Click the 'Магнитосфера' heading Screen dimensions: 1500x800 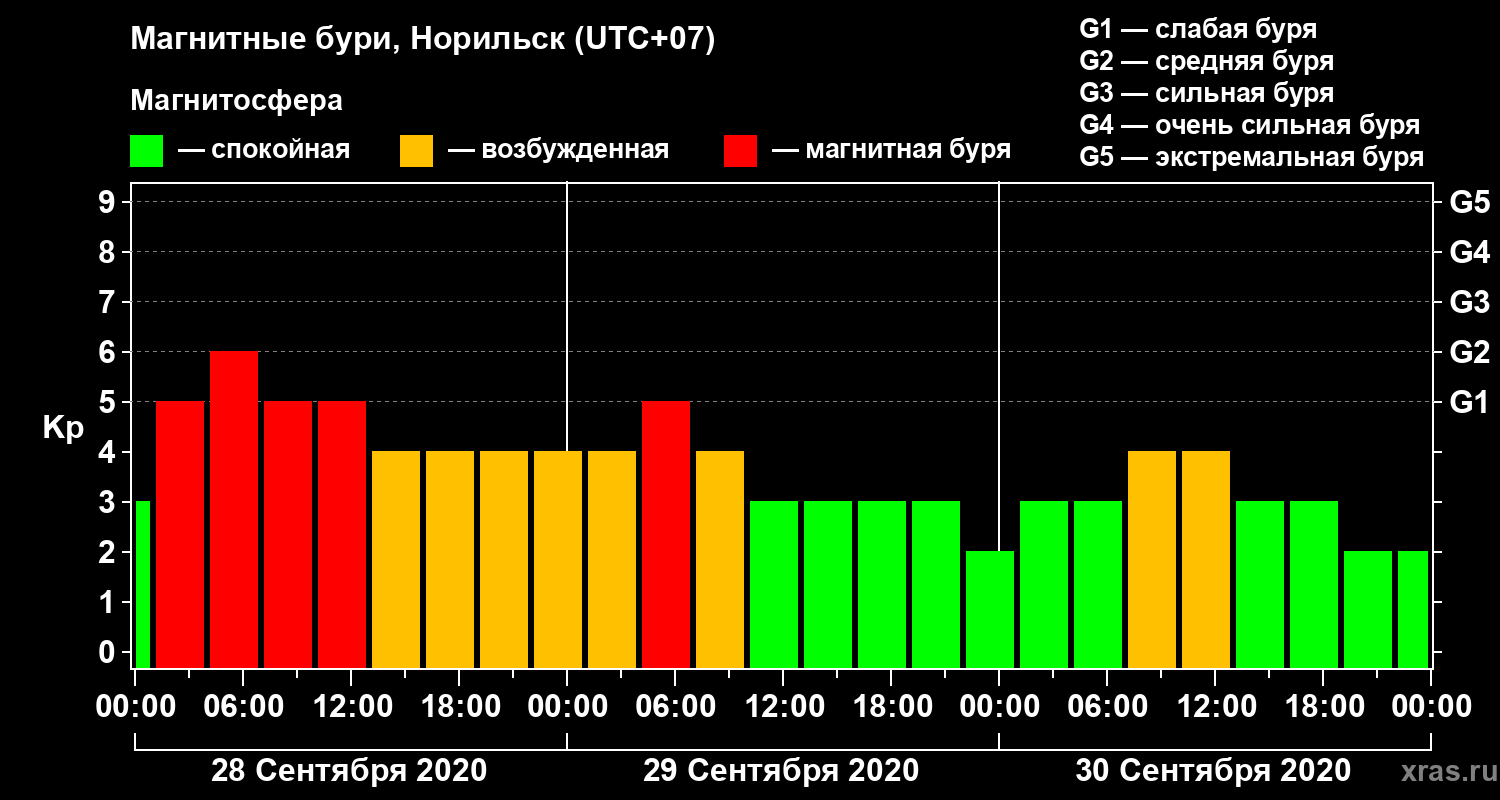237,101
